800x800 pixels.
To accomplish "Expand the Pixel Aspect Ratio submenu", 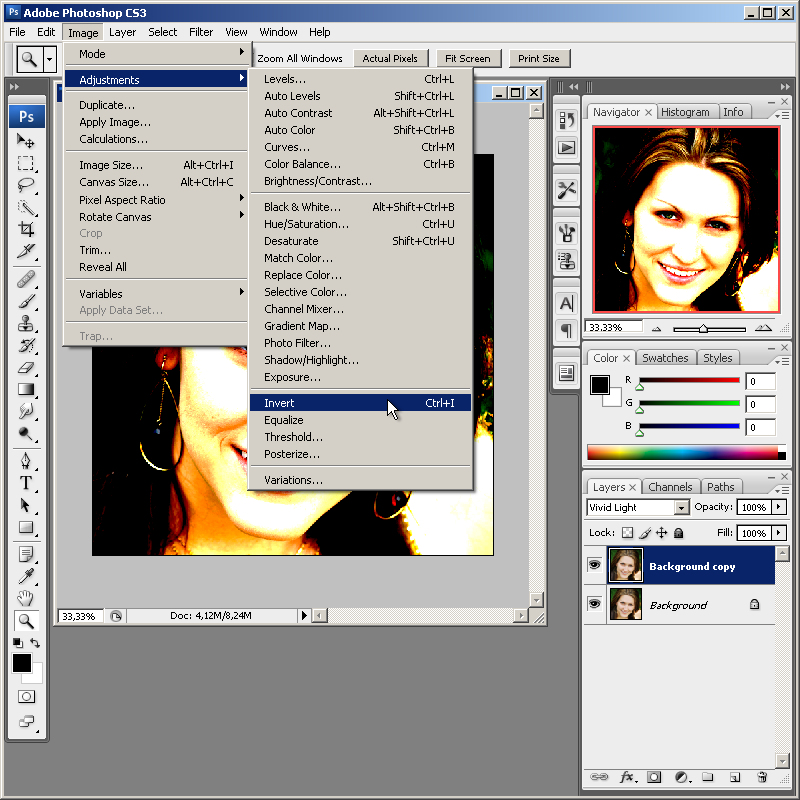I will tap(156, 199).
